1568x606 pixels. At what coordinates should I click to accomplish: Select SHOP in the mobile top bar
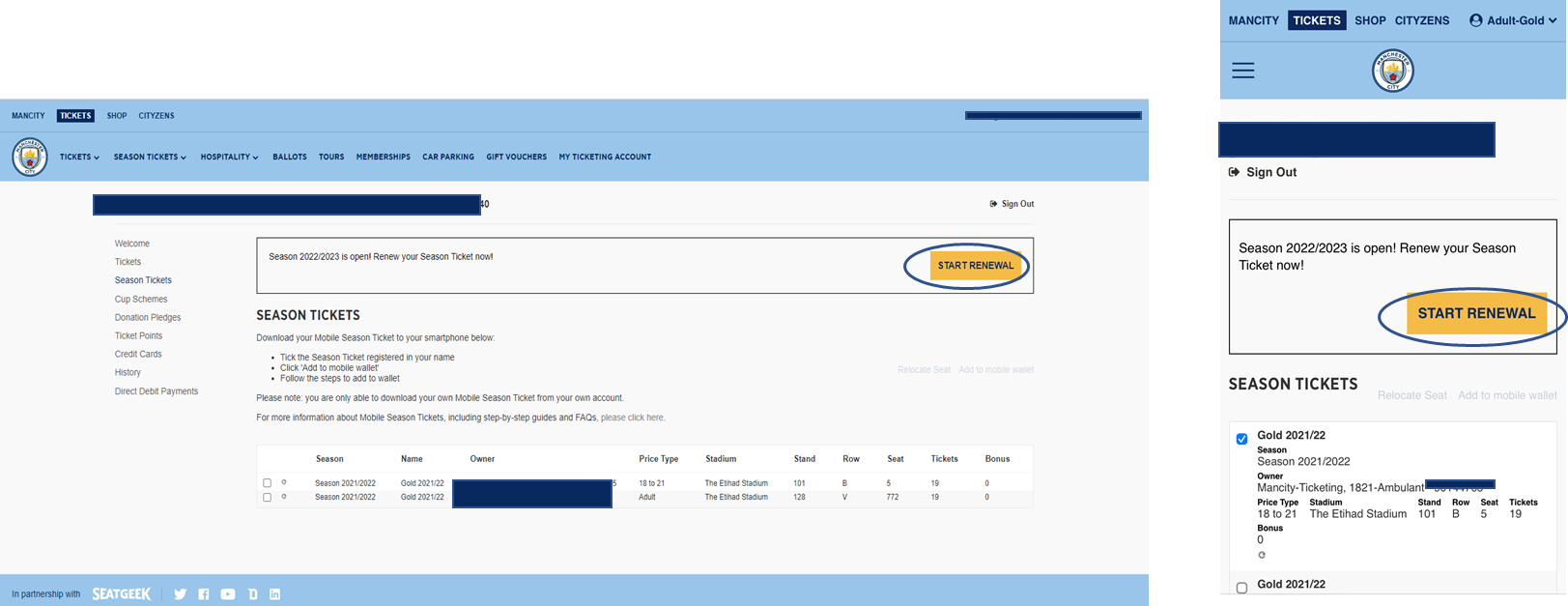(1370, 20)
